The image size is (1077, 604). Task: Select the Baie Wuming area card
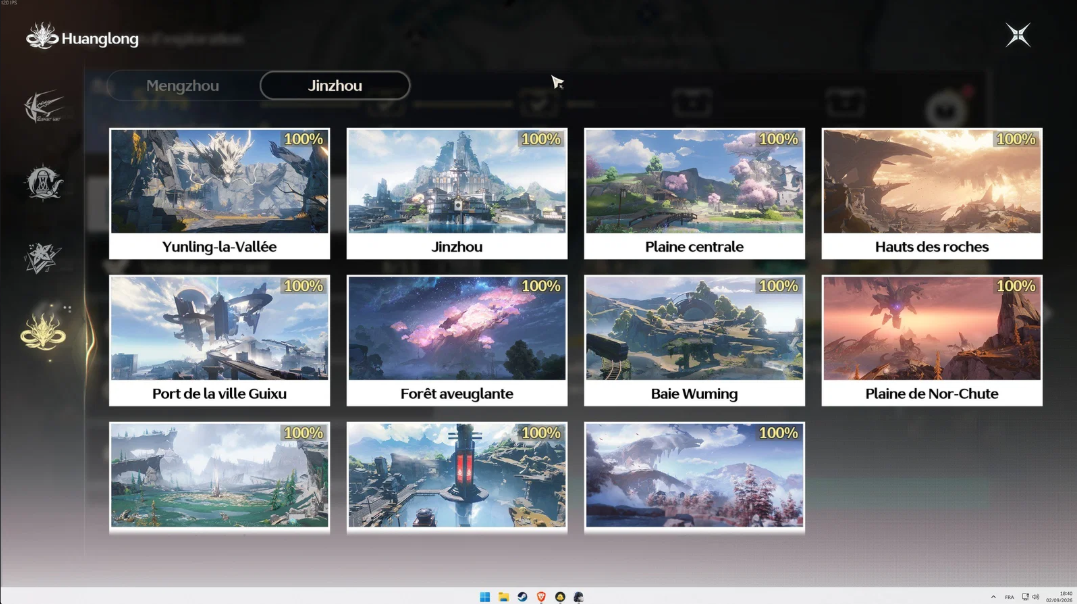click(x=694, y=341)
